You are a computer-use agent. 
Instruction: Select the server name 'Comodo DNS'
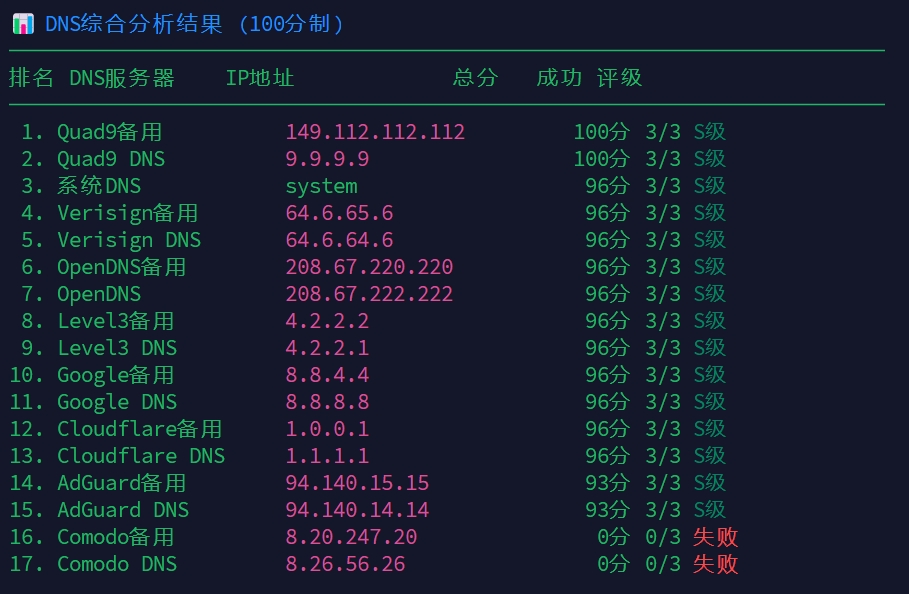(117, 564)
